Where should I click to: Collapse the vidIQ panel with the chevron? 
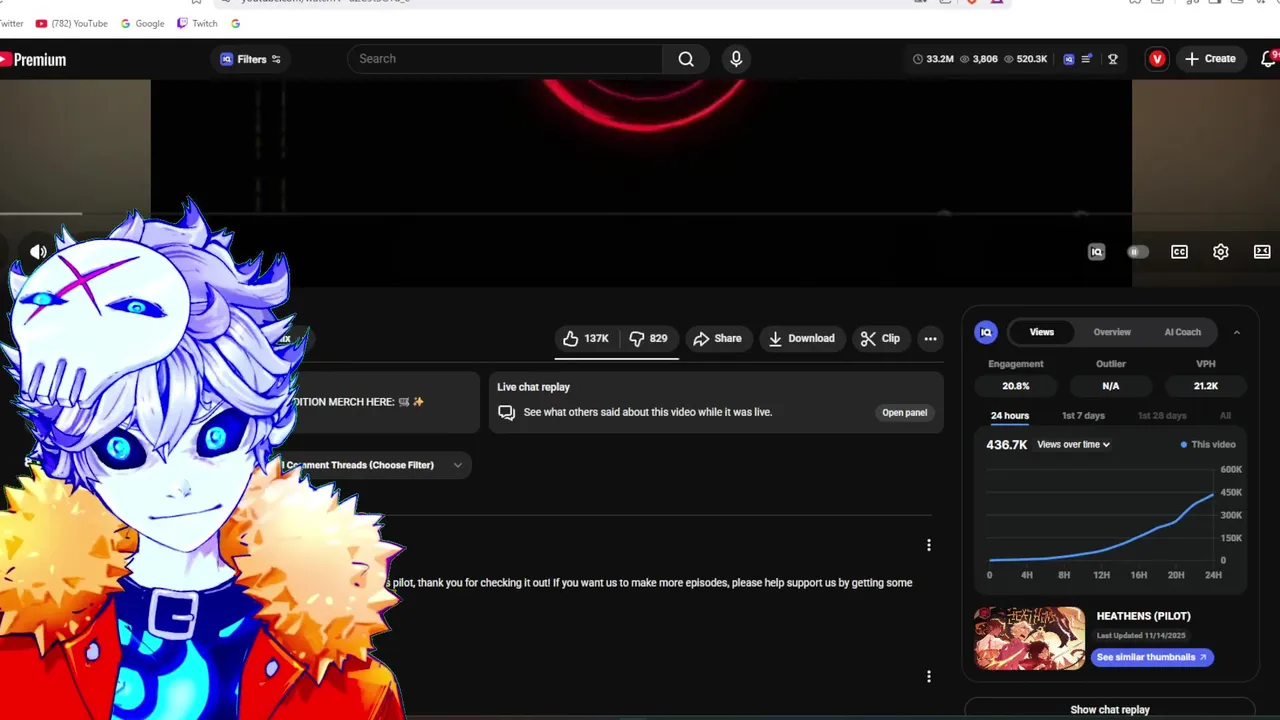coord(1236,332)
